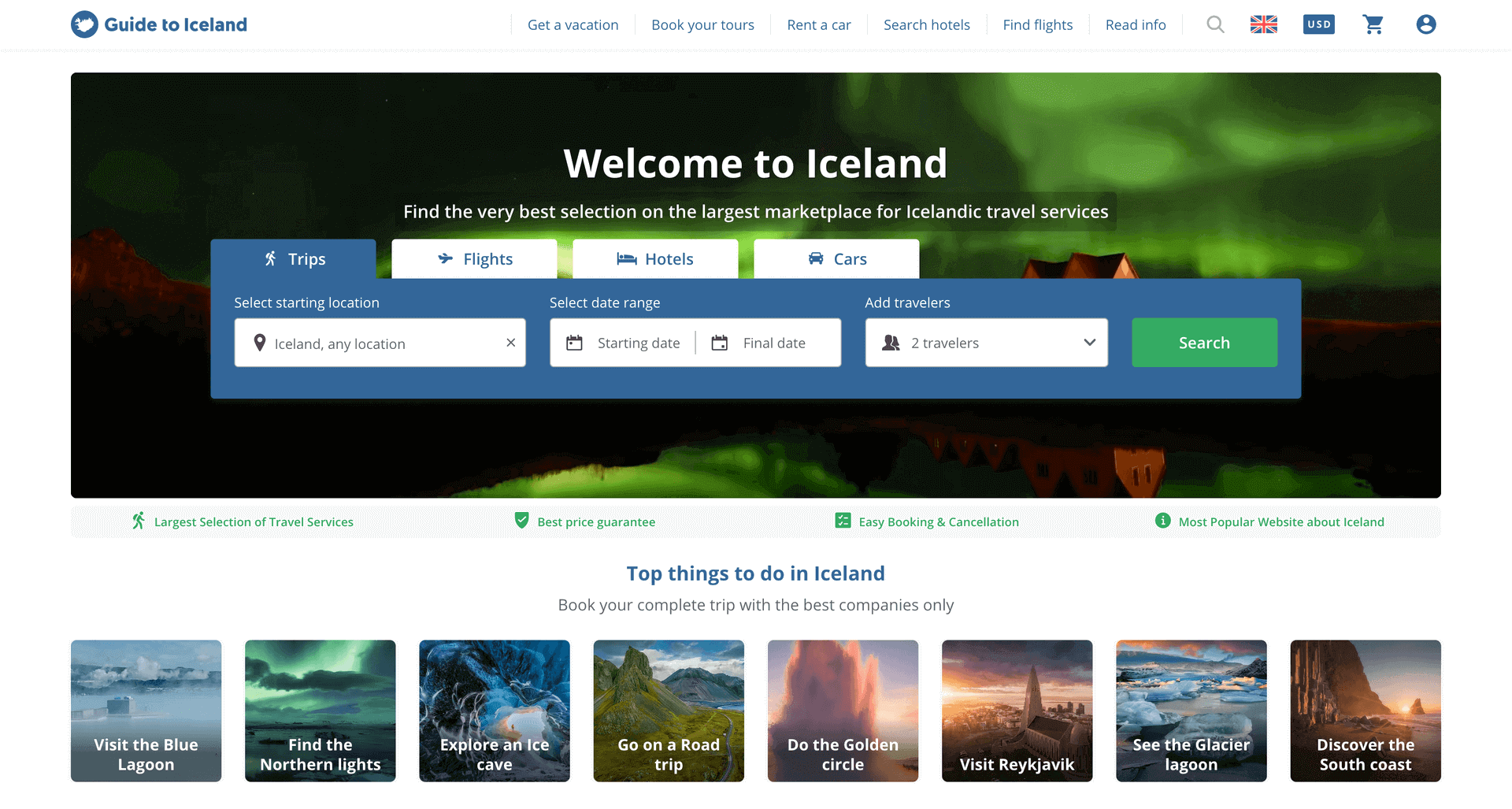Viewport: 1512px width, 809px height.
Task: Click the travelers people icon
Action: tap(891, 343)
